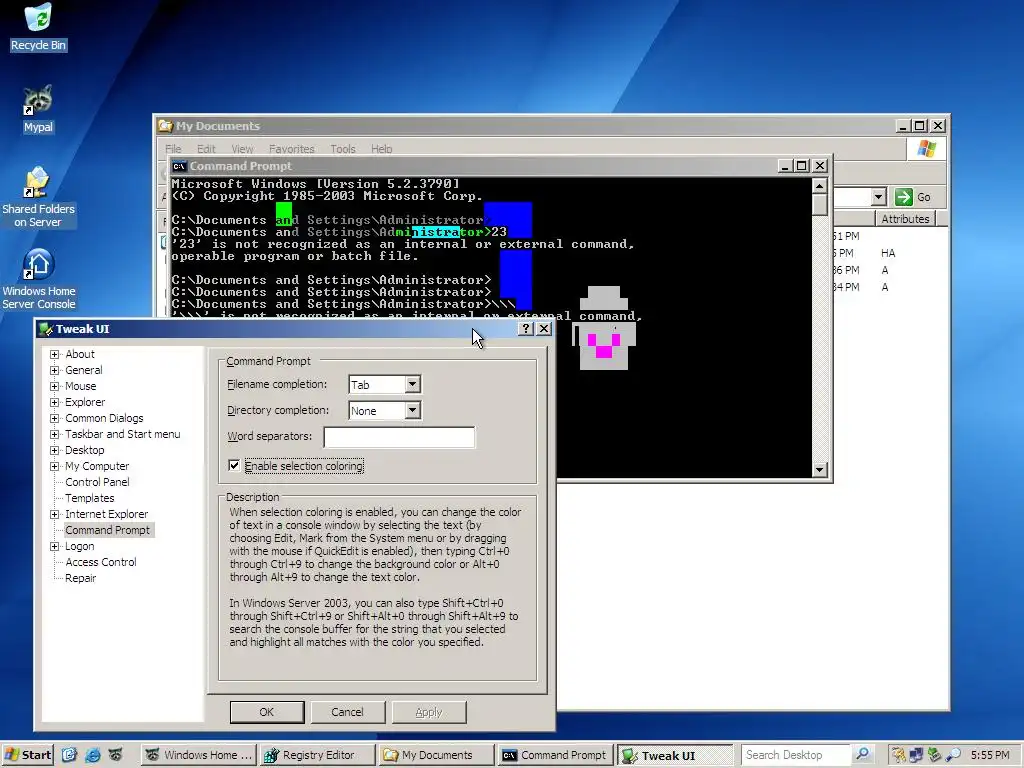Click the green Go arrow in My Documents
The height and width of the screenshot is (768, 1024).
coord(904,197)
